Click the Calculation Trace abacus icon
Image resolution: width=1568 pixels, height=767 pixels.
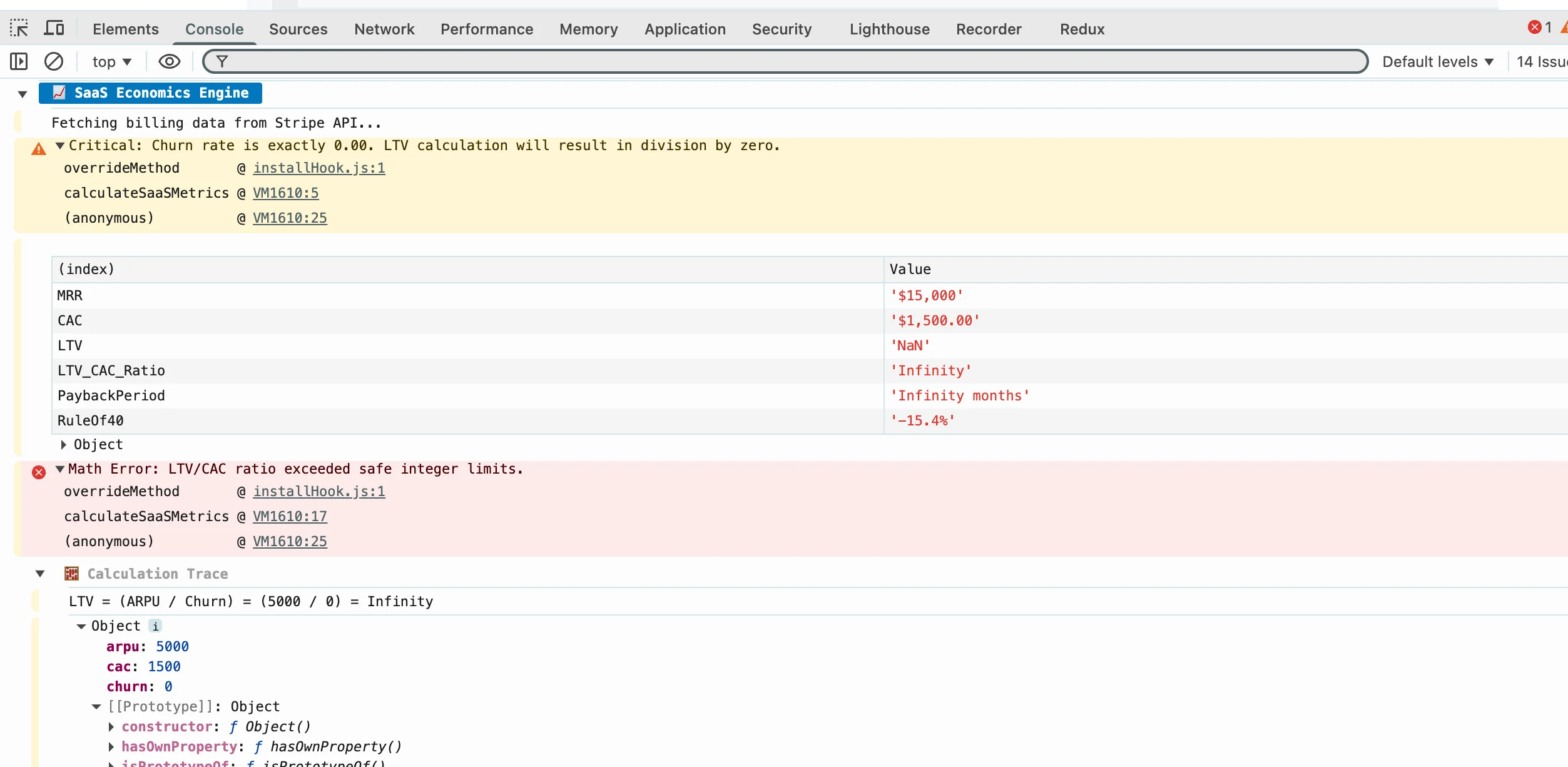pyautogui.click(x=71, y=574)
